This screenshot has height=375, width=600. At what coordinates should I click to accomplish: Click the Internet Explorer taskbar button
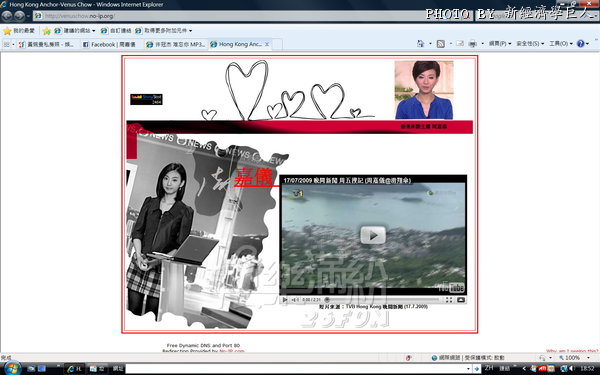[x=74, y=368]
